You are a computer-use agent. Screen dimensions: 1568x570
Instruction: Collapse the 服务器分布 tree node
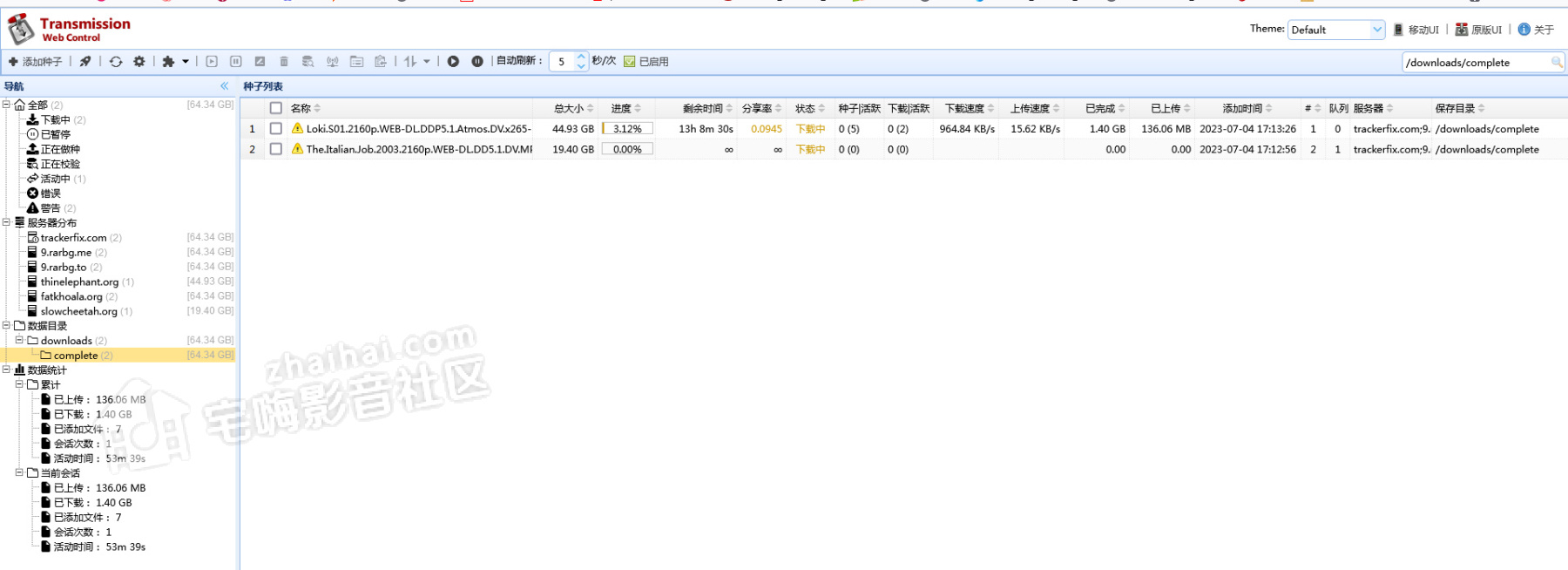[6, 222]
